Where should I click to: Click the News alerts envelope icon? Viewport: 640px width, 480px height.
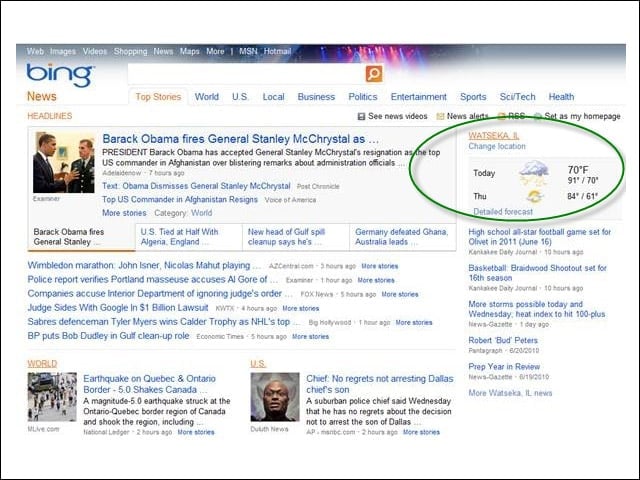[440, 116]
